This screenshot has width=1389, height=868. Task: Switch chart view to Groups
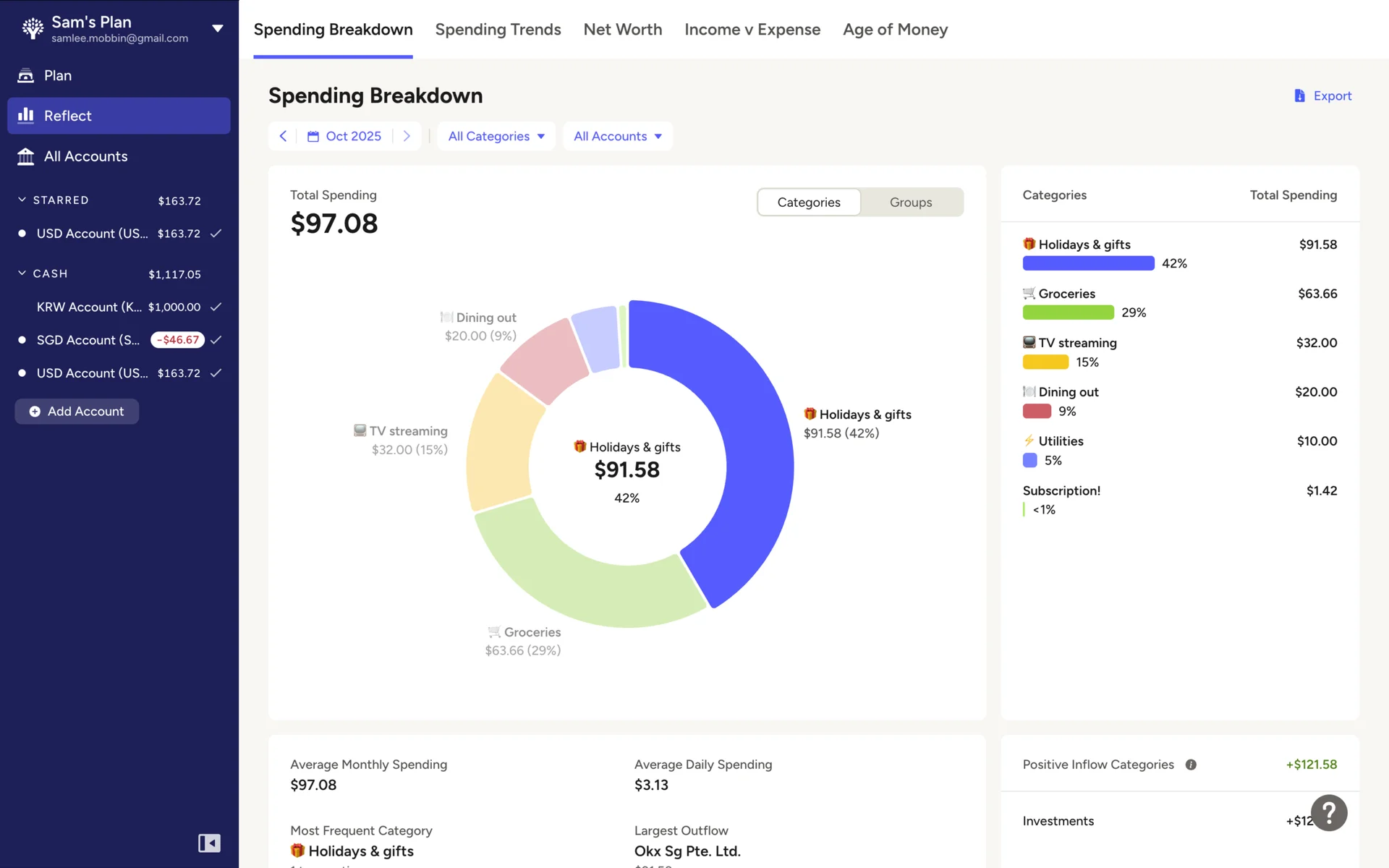[910, 203]
